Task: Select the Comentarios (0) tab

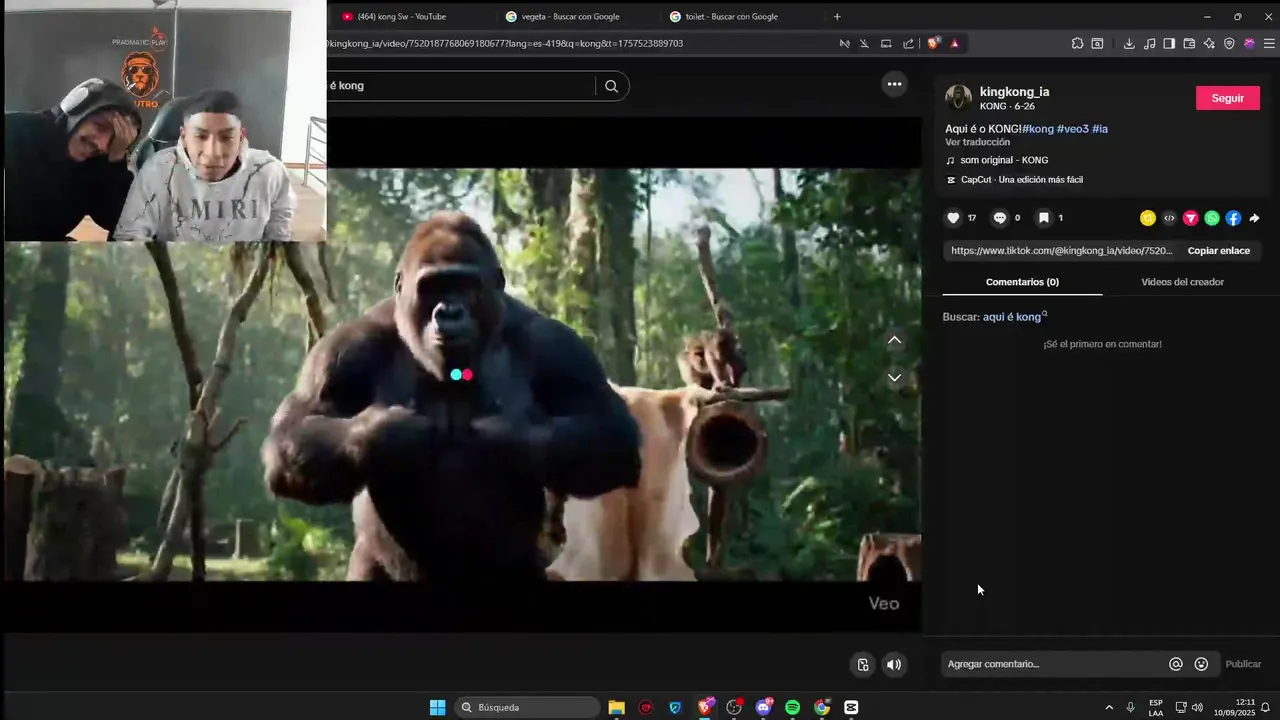Action: [1022, 282]
